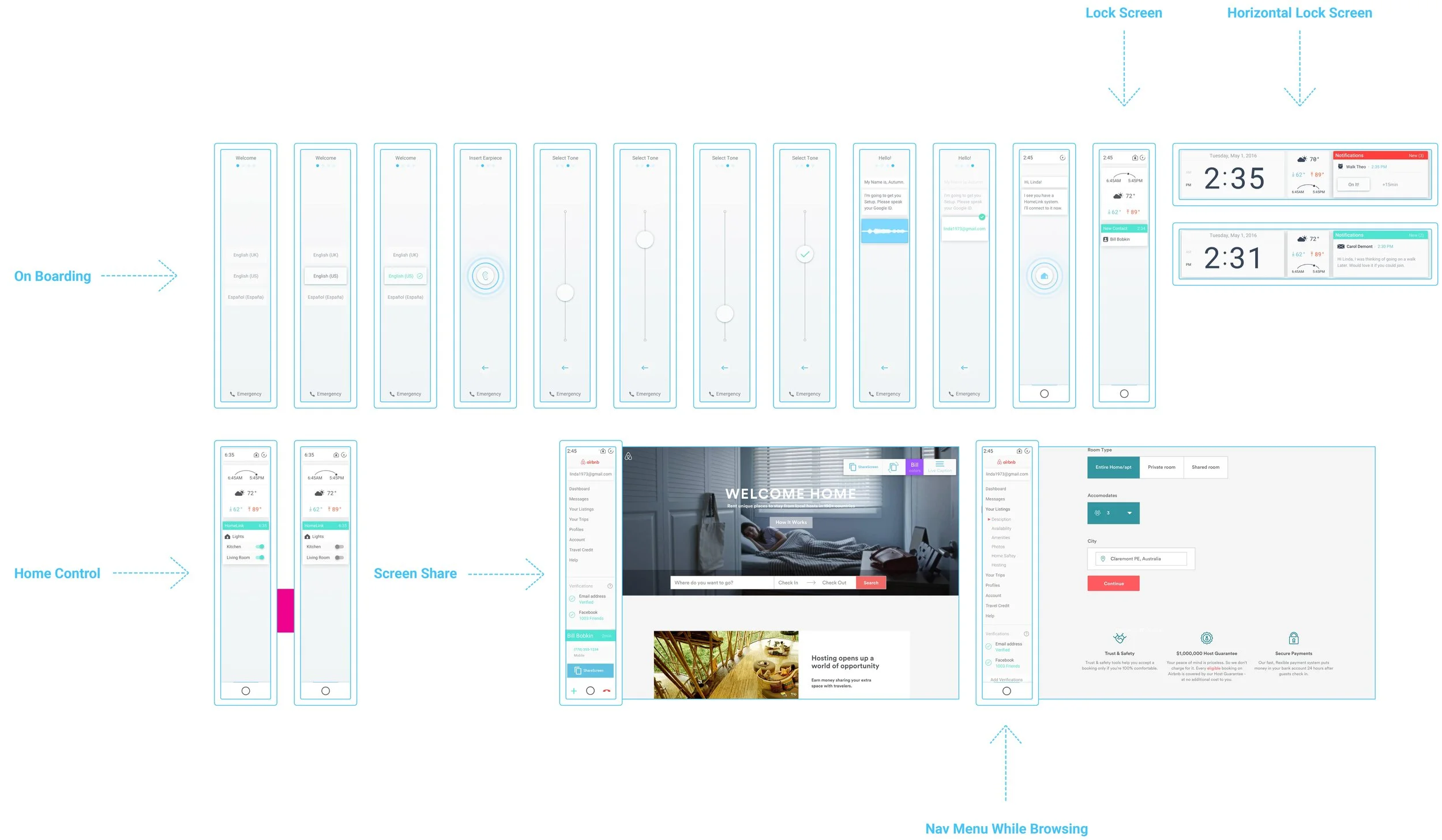This screenshot has width=1442, height=840.
Task: Expand Desciption item with red triangle
Action: click(999, 519)
